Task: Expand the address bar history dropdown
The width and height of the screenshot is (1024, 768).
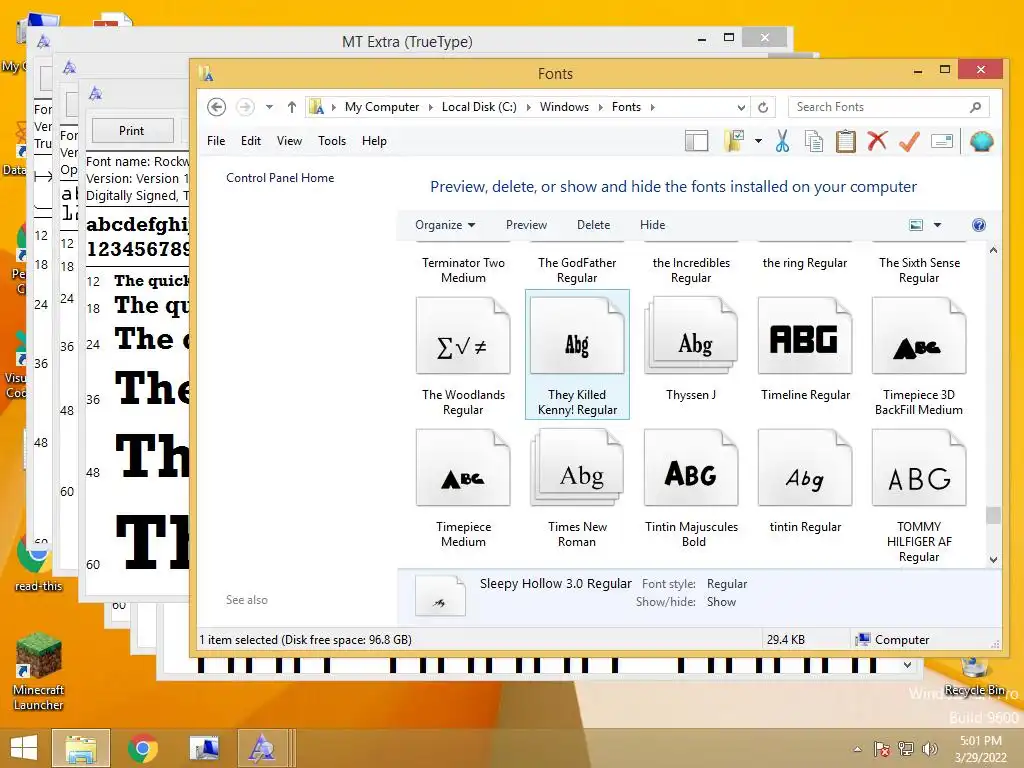Action: coord(741,107)
